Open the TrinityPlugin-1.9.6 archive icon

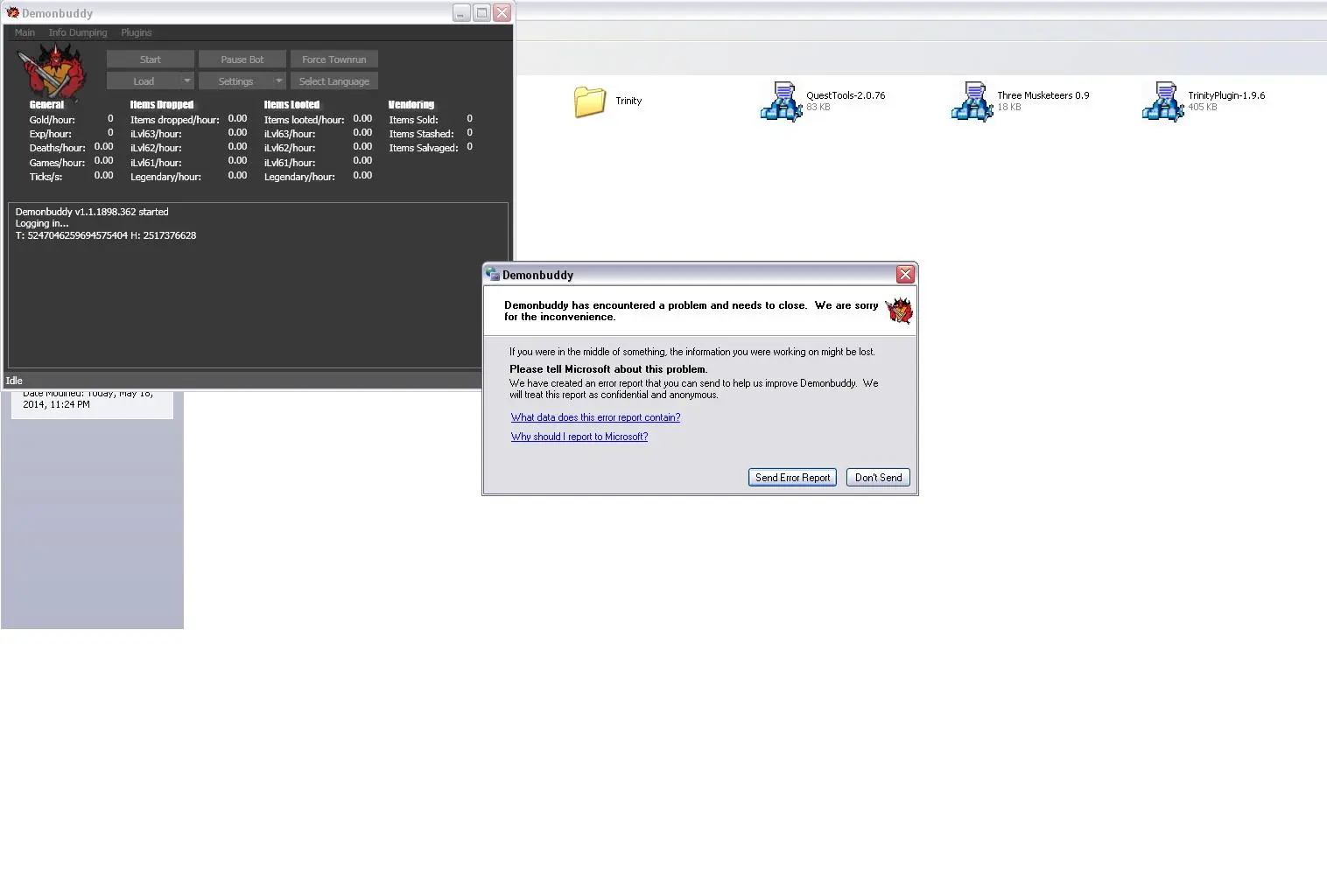(1162, 101)
